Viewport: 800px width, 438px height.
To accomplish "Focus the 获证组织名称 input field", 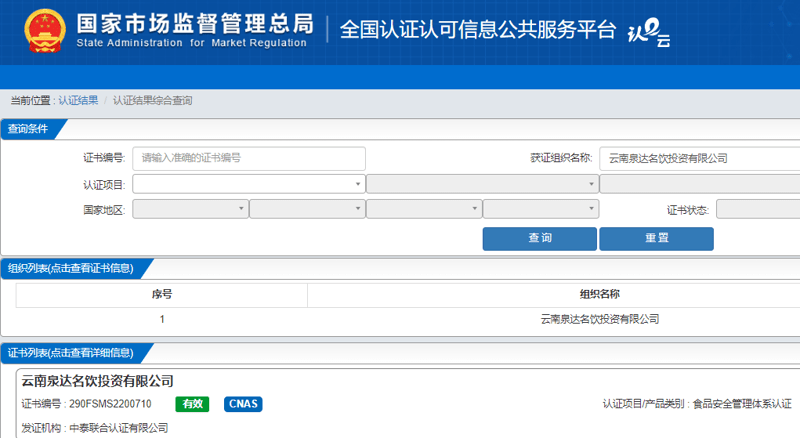I will pyautogui.click(x=699, y=158).
